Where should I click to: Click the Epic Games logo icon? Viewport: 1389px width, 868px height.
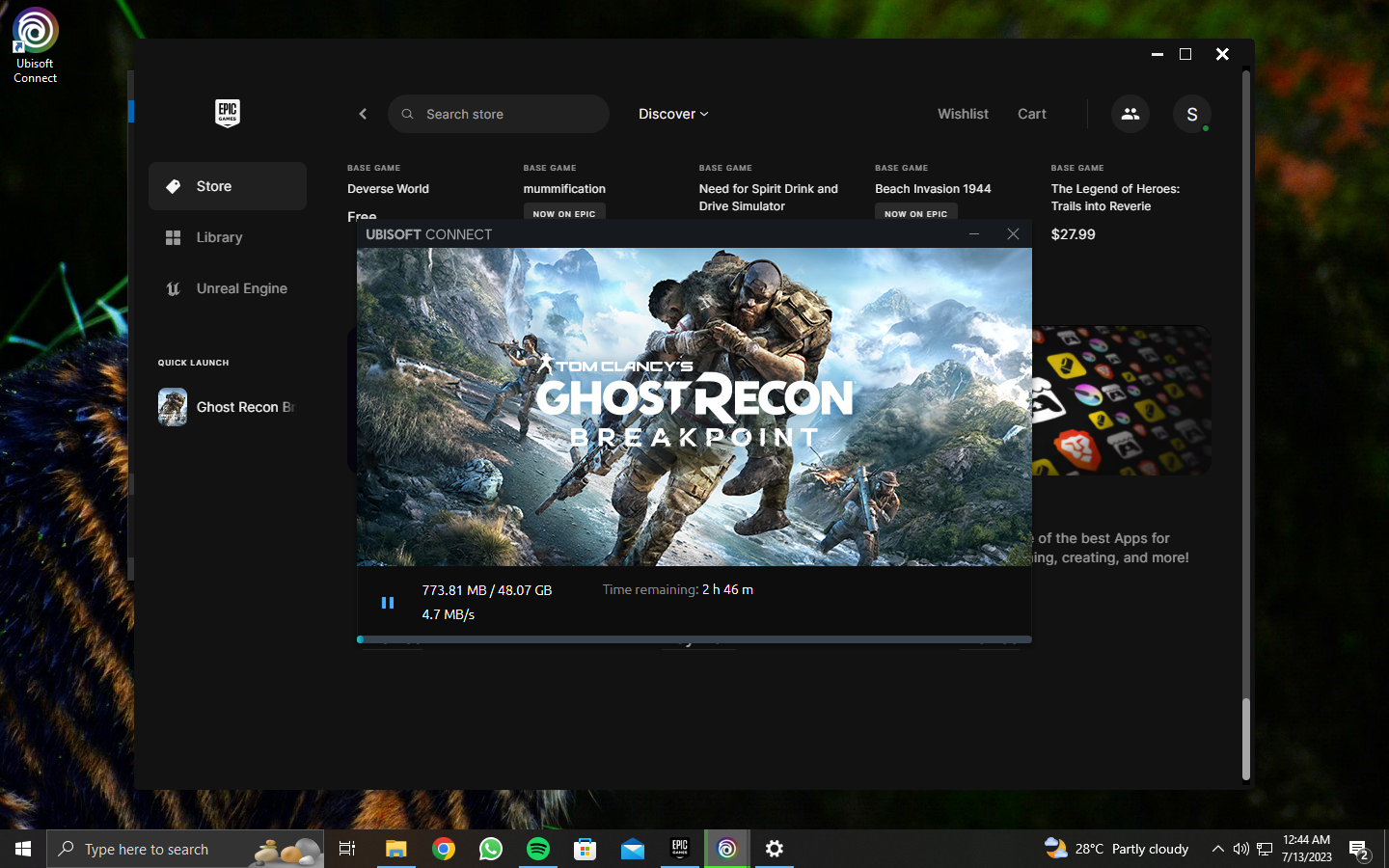[227, 113]
